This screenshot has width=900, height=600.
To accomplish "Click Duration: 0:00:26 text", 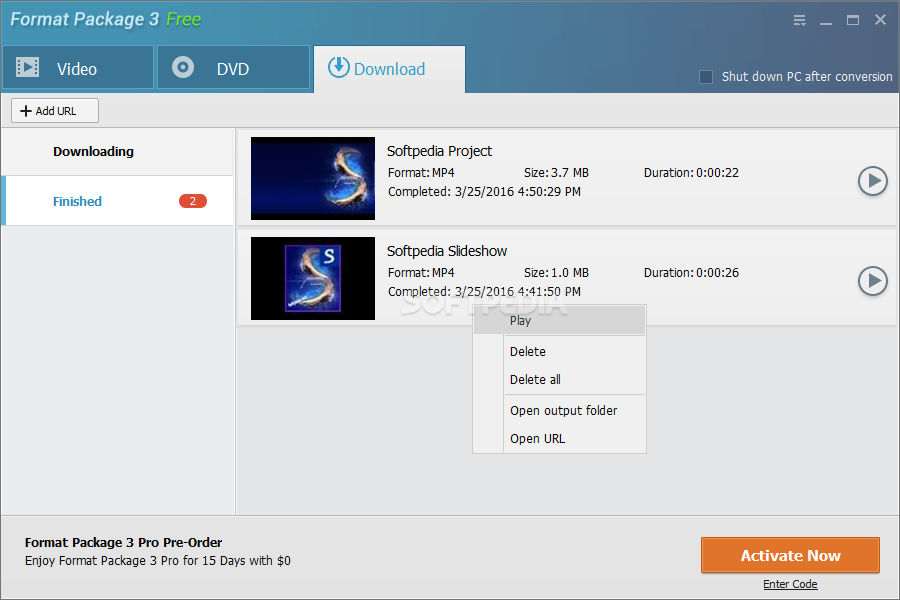I will [691, 273].
